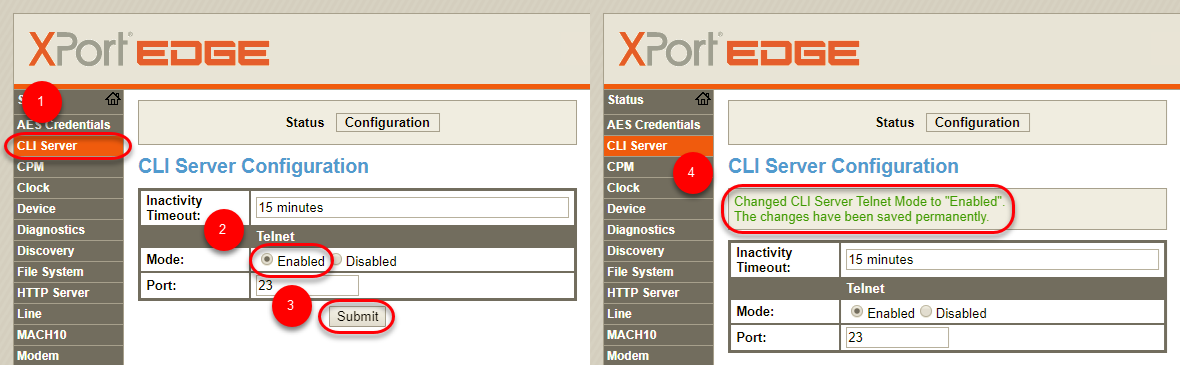Image resolution: width=1180 pixels, height=365 pixels.
Task: Click Telnet Port field in right panel
Action: coord(897,338)
